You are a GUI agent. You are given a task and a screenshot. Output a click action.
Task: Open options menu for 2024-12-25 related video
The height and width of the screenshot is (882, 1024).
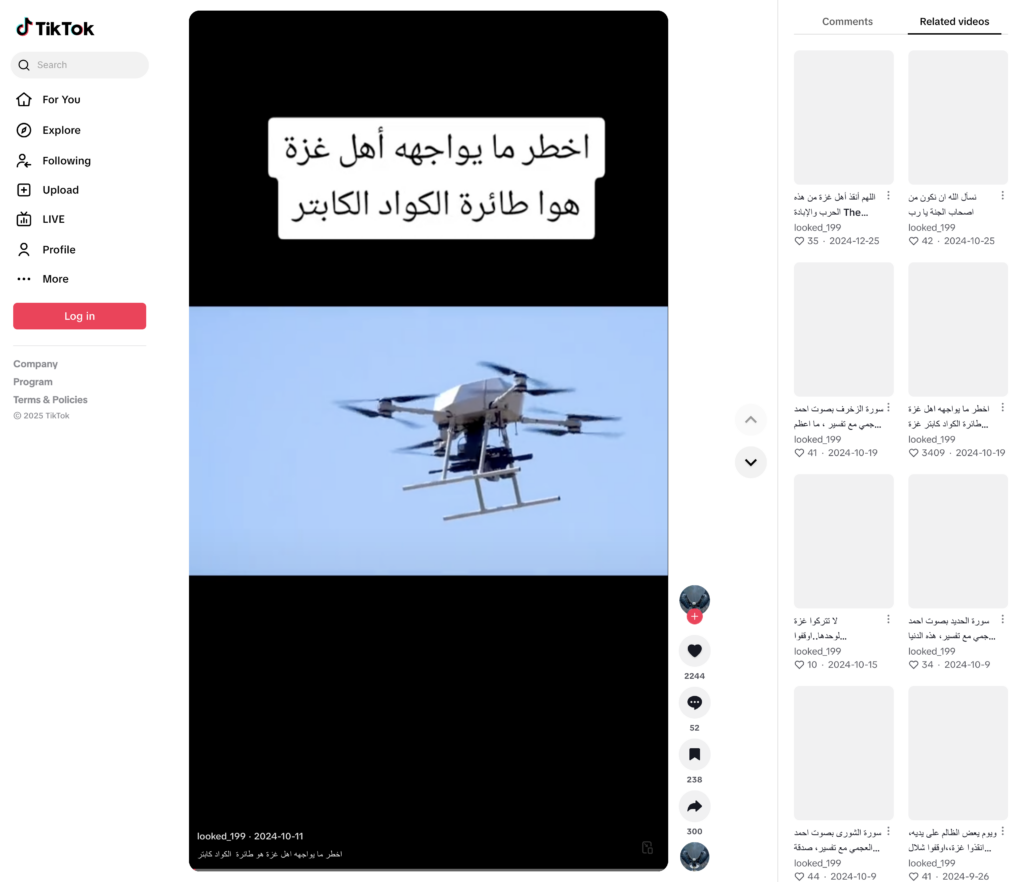click(888, 196)
